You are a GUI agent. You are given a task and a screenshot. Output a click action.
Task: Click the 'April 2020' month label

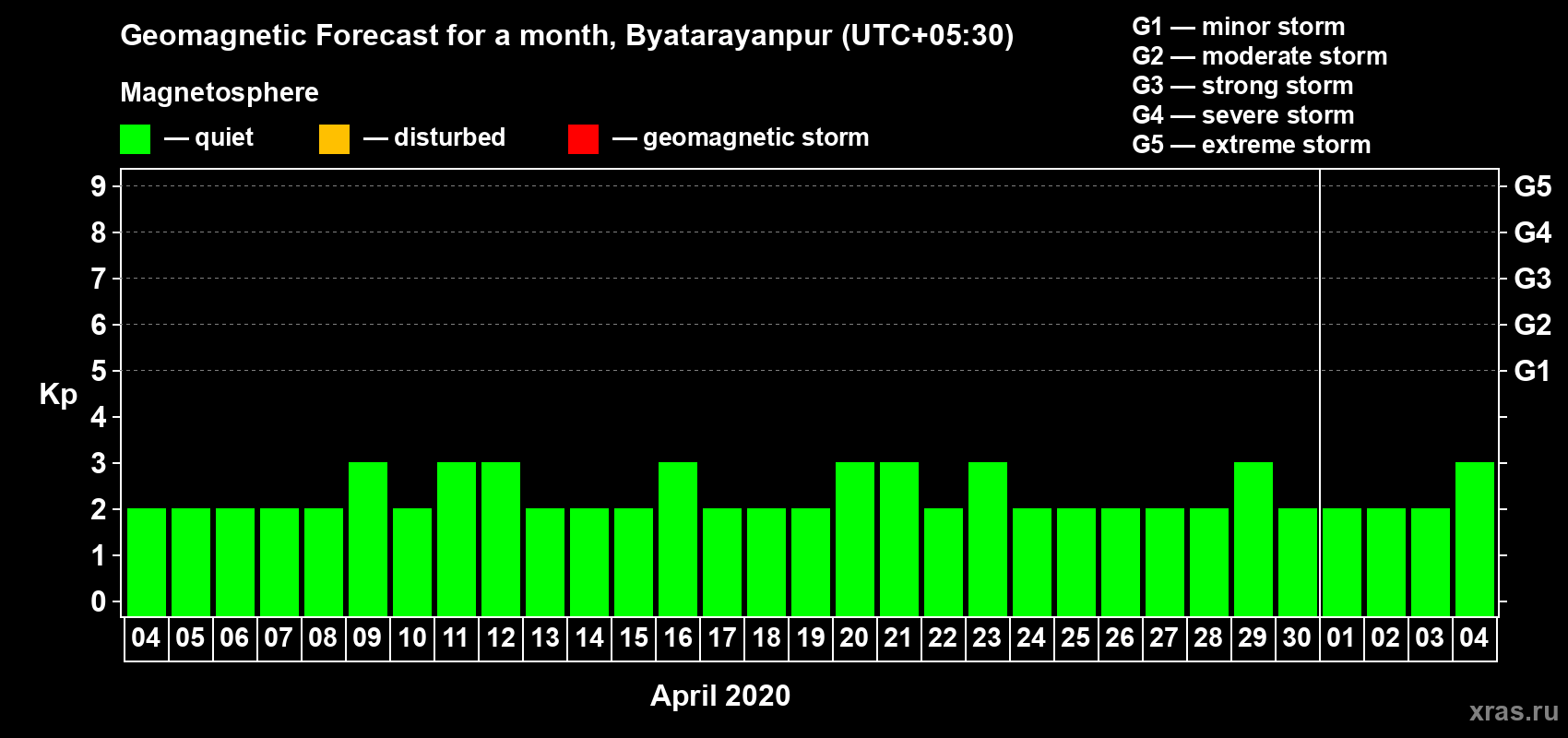(720, 695)
